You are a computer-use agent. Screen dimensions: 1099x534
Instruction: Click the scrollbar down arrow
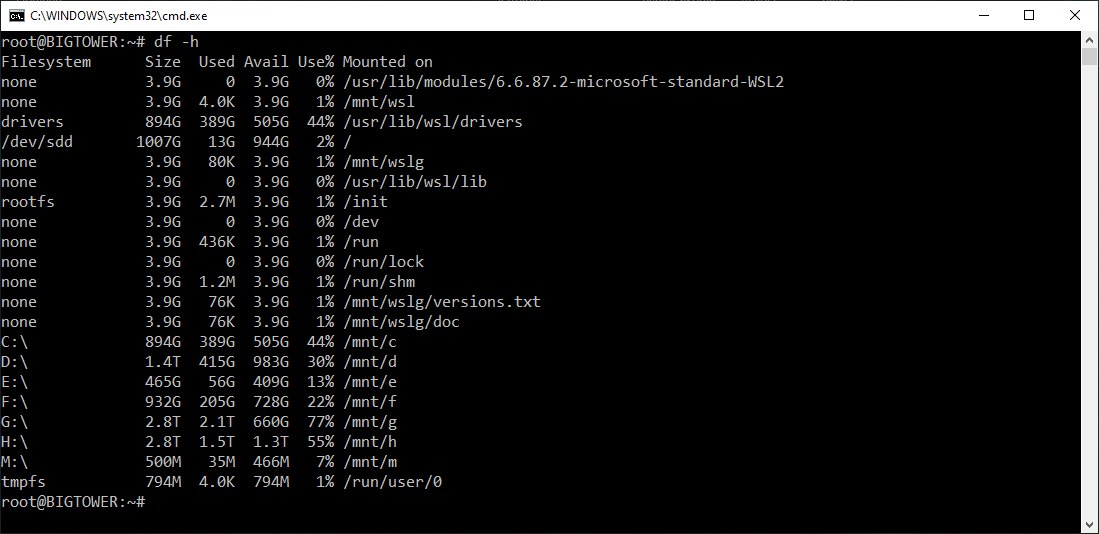[x=1090, y=524]
